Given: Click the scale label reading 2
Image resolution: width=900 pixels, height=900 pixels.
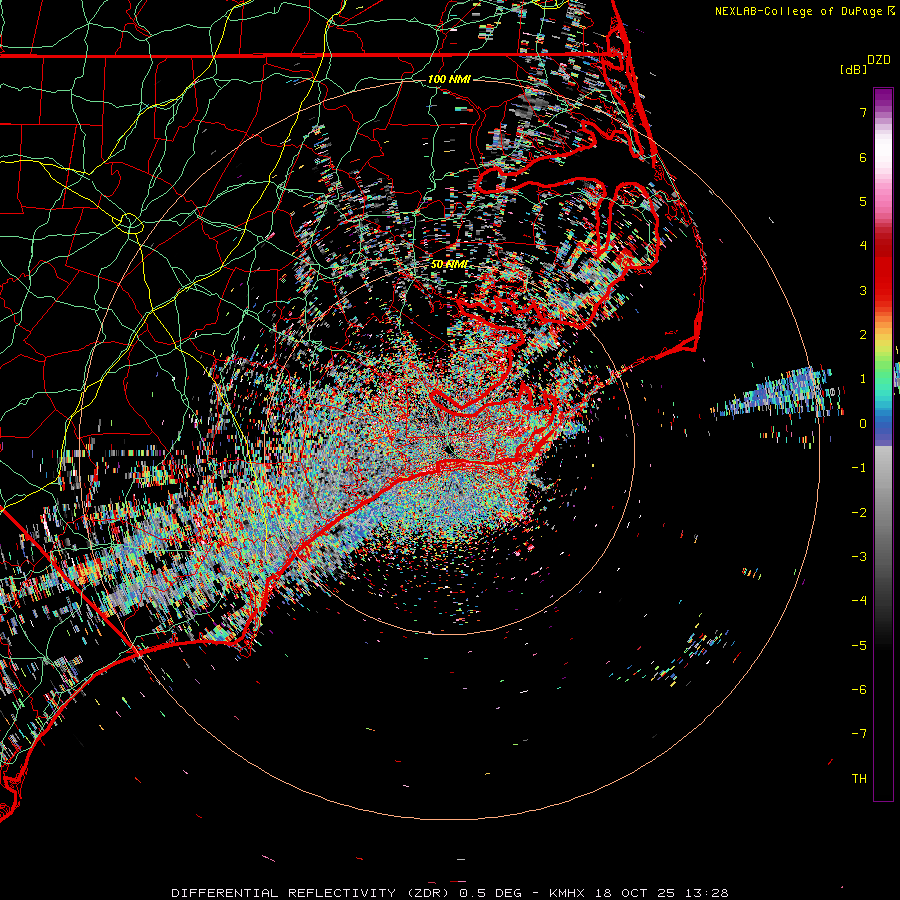Looking at the screenshot, I should coord(863,335).
